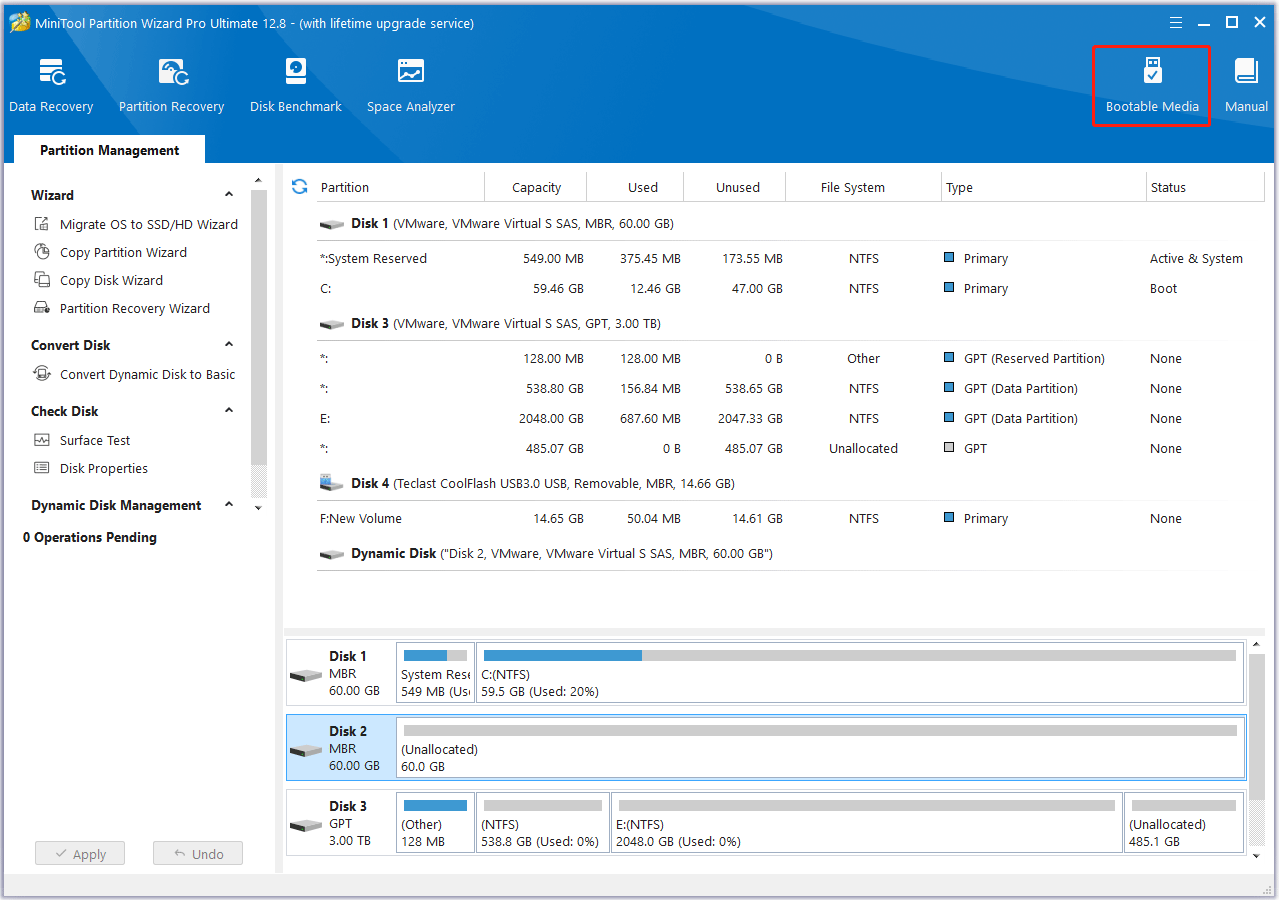The image size is (1279, 900).
Task: Open the Data Recovery tool
Action: coord(51,86)
